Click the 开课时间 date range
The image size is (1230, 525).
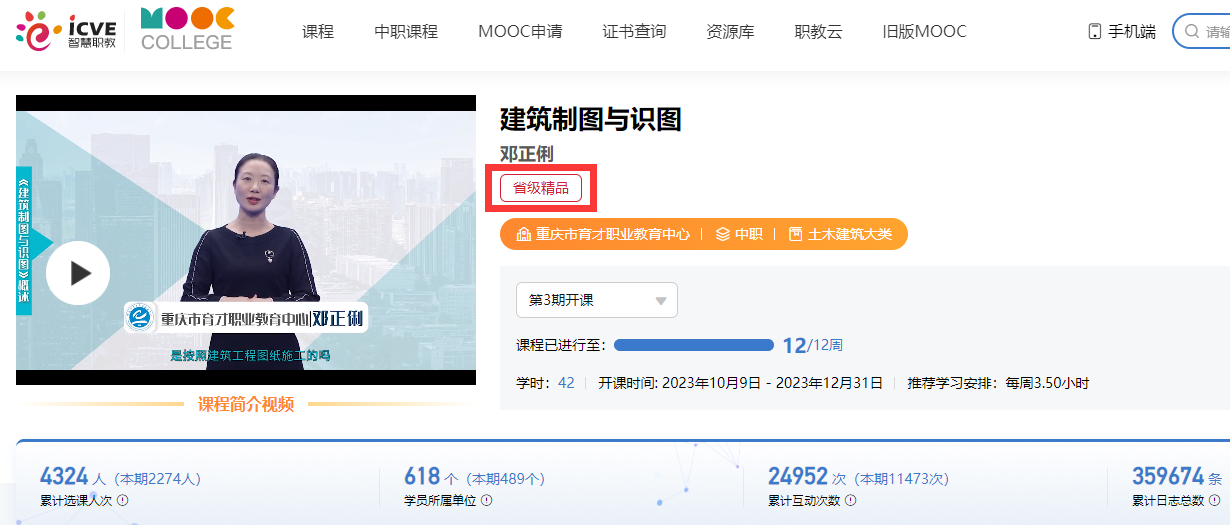[741, 383]
